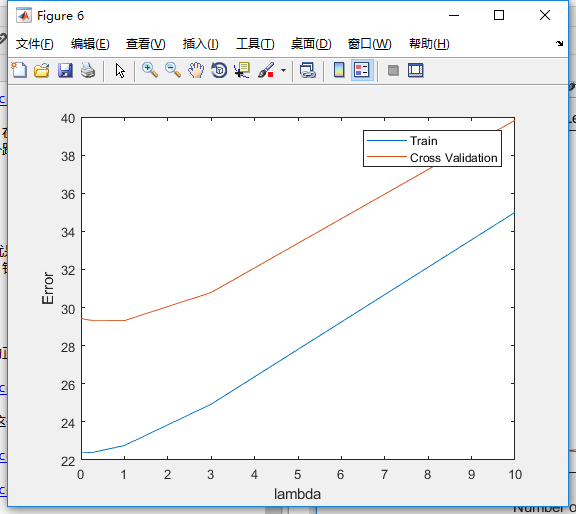Click the Link Plot icon
The width and height of the screenshot is (576, 514).
point(308,70)
